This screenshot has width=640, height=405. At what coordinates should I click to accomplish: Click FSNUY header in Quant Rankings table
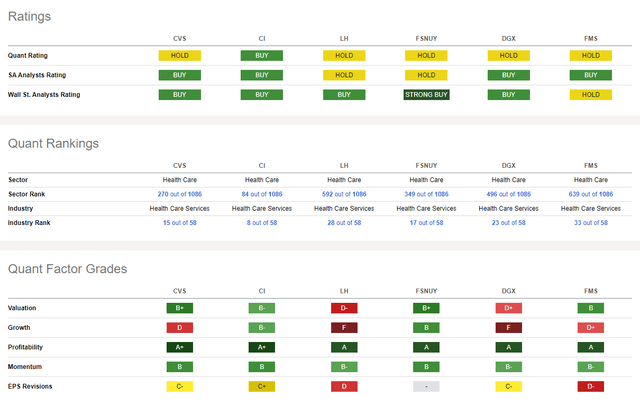tap(426, 165)
